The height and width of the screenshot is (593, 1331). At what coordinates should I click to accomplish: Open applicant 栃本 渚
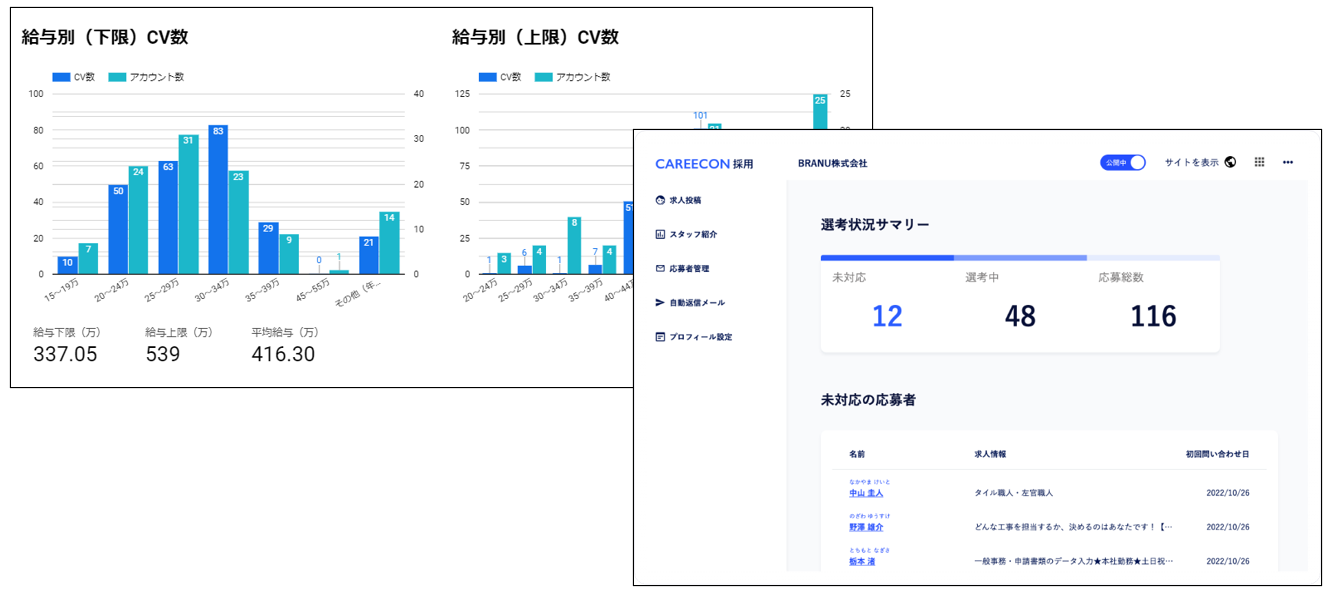pos(862,562)
